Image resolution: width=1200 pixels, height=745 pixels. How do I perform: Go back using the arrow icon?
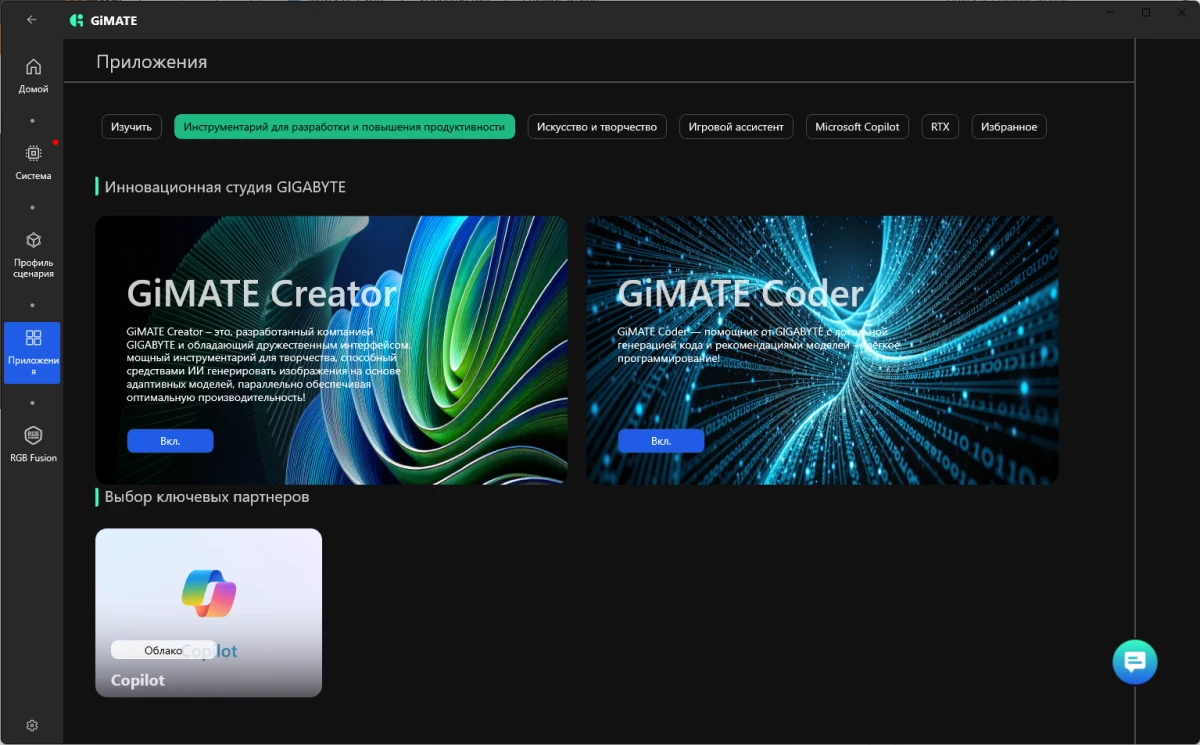[x=32, y=19]
